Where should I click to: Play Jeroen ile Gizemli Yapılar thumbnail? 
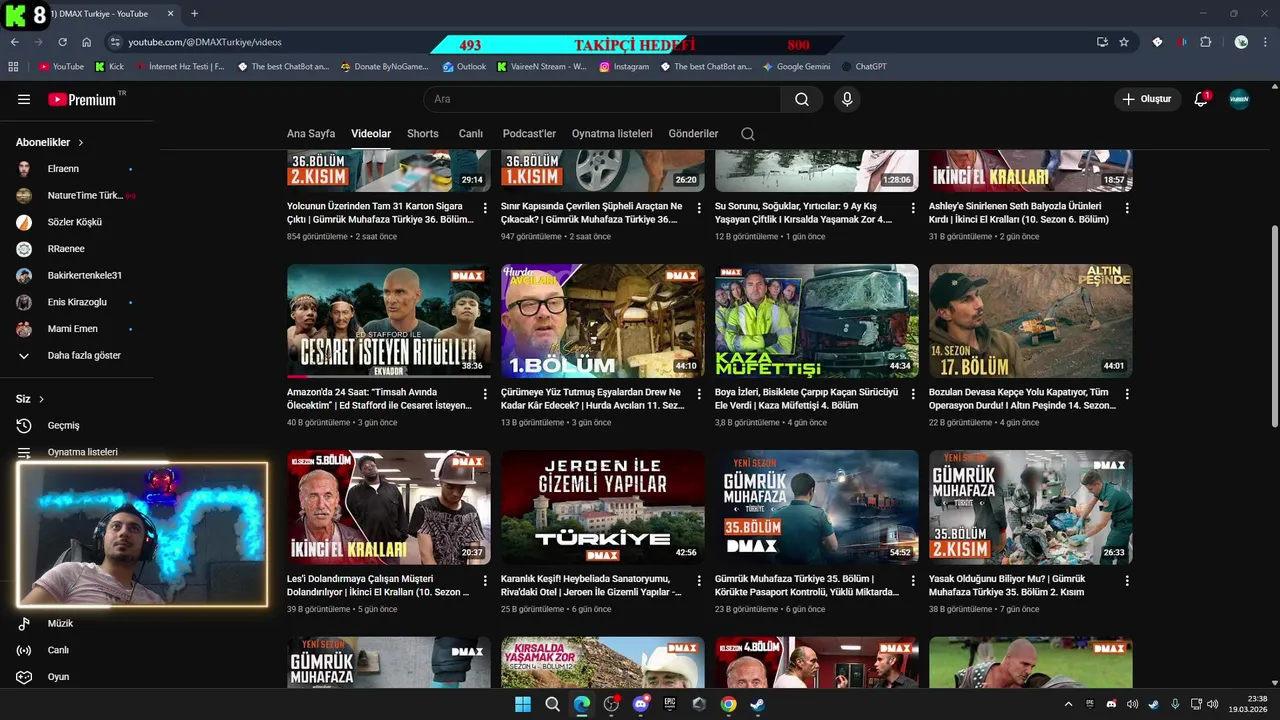pos(603,507)
